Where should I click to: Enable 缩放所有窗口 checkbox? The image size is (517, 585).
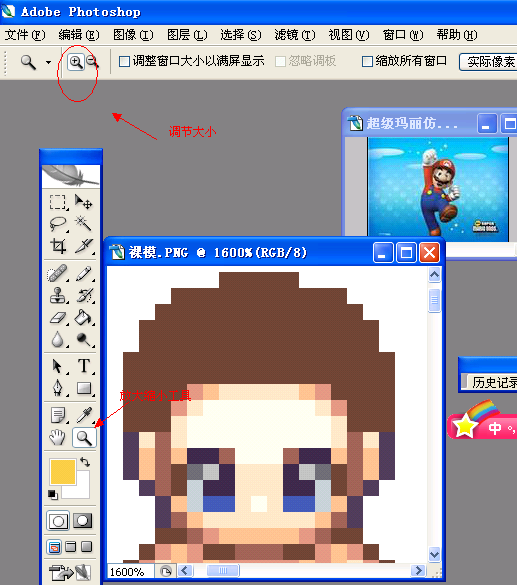point(367,61)
